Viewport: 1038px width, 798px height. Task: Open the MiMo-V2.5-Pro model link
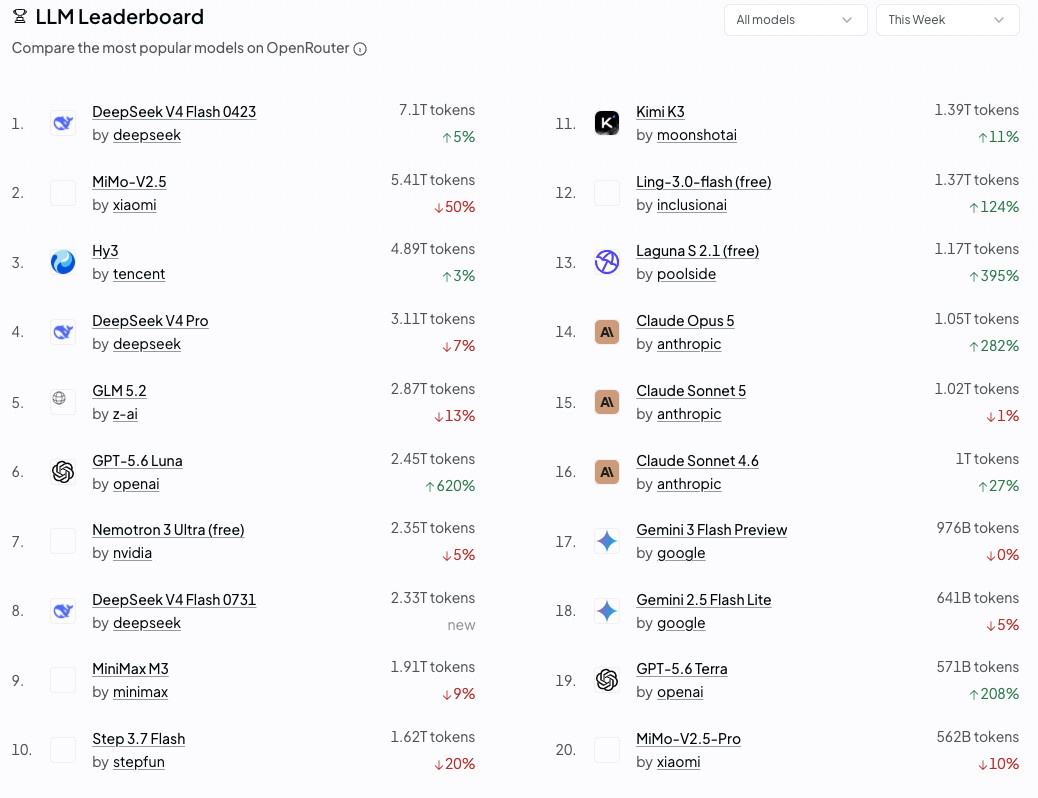(x=688, y=739)
